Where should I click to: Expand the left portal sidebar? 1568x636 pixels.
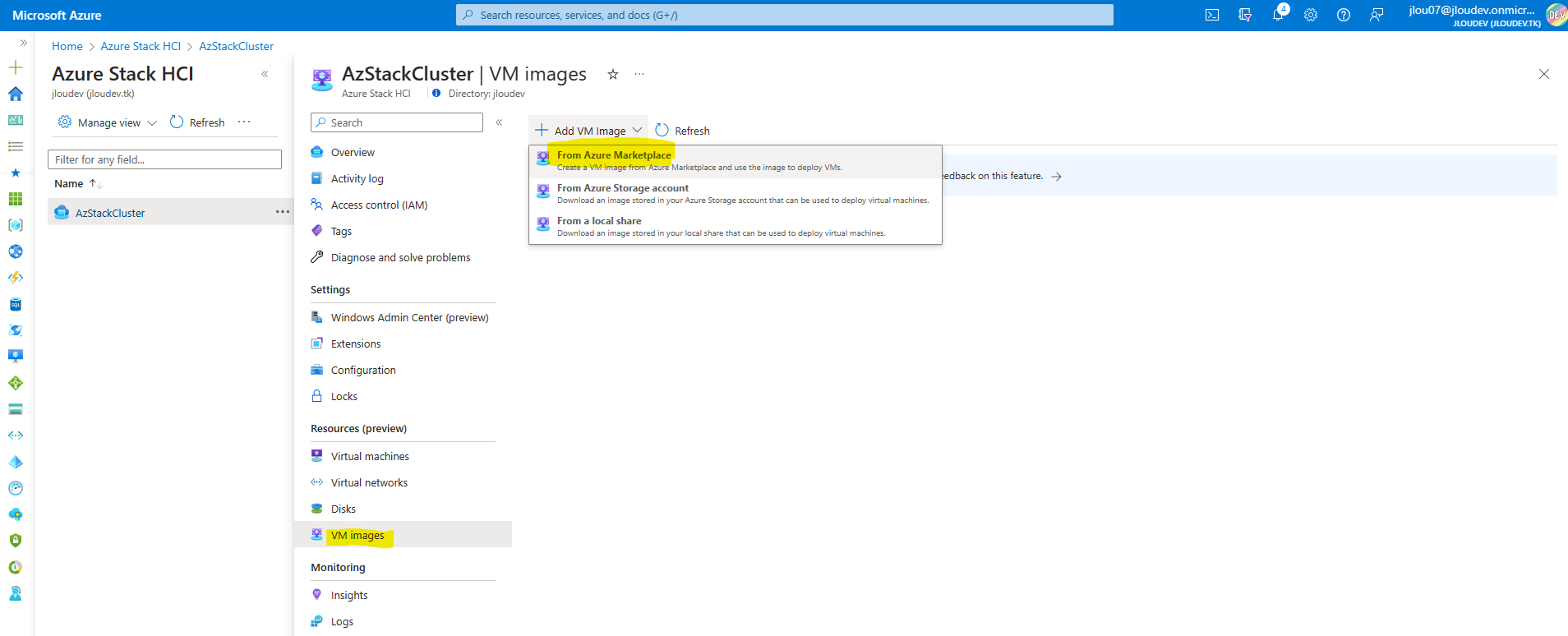pyautogui.click(x=24, y=43)
